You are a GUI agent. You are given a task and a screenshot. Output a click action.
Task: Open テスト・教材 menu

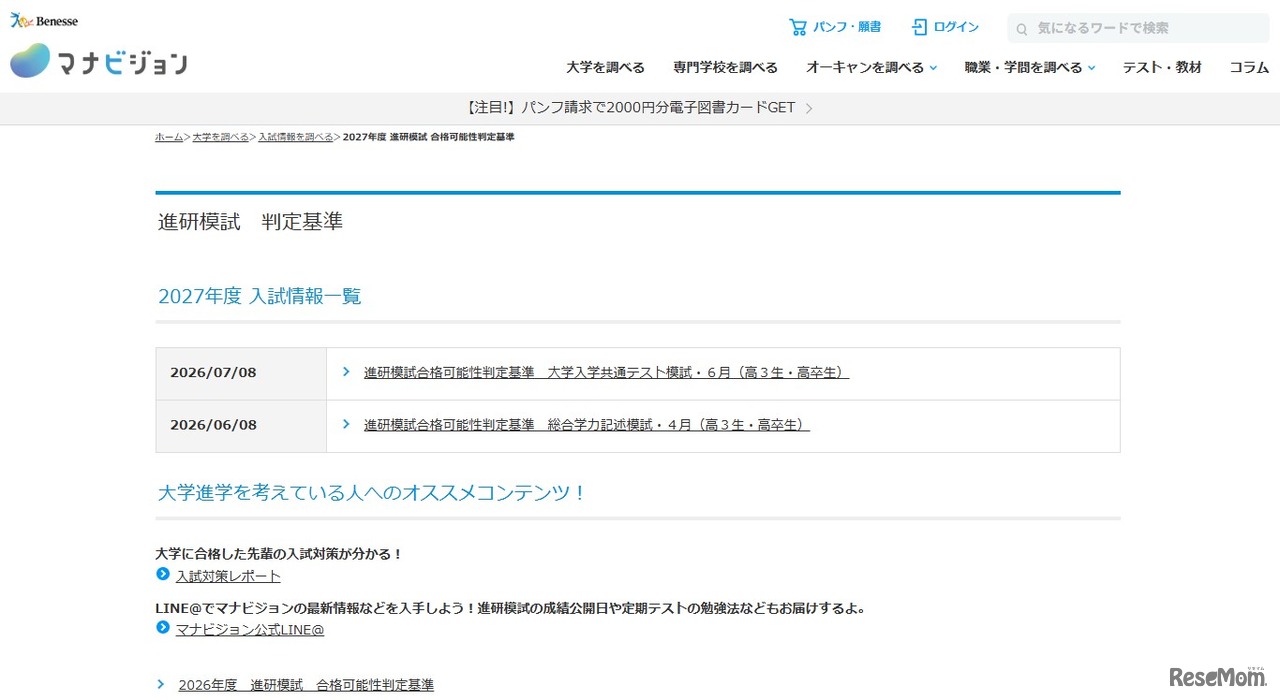click(x=1162, y=68)
